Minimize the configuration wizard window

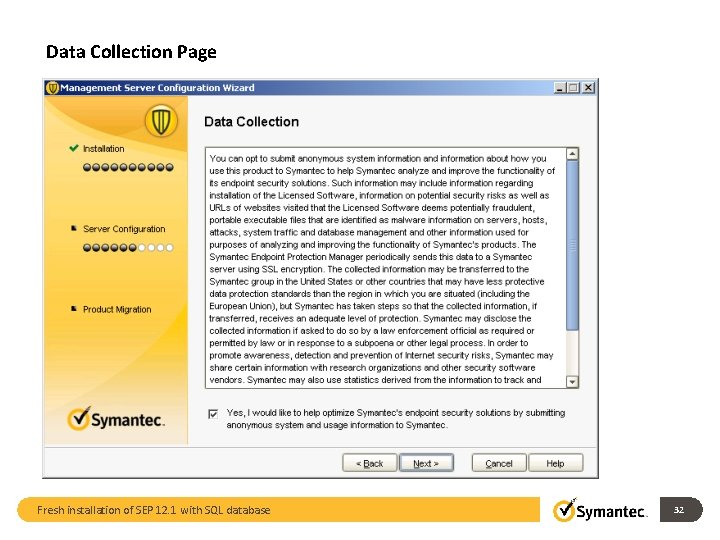pos(559,88)
